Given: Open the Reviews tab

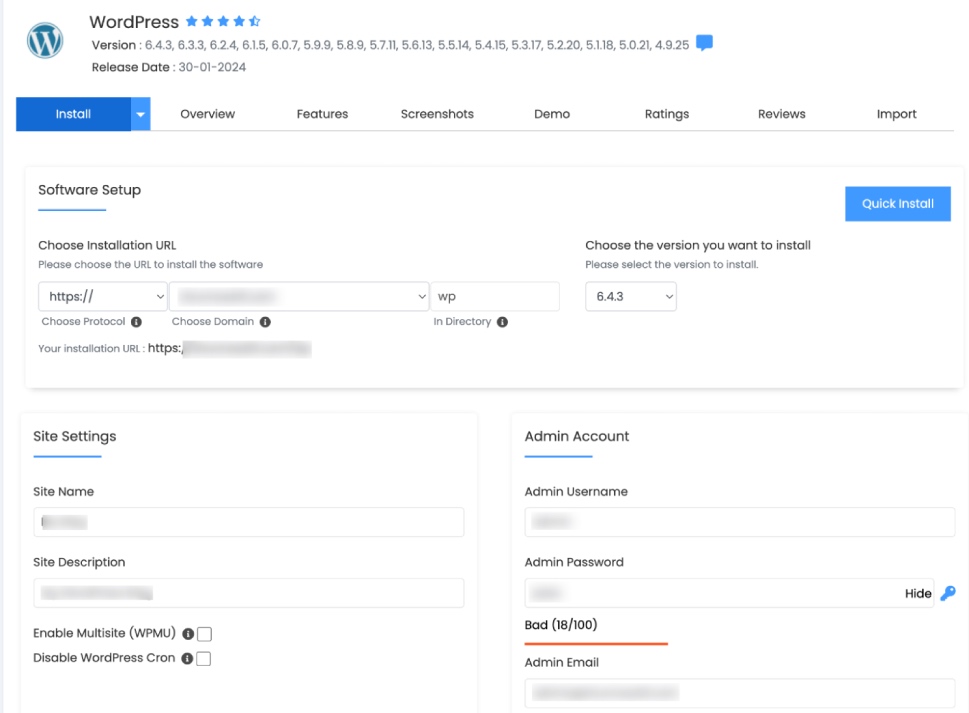Looking at the screenshot, I should (781, 114).
